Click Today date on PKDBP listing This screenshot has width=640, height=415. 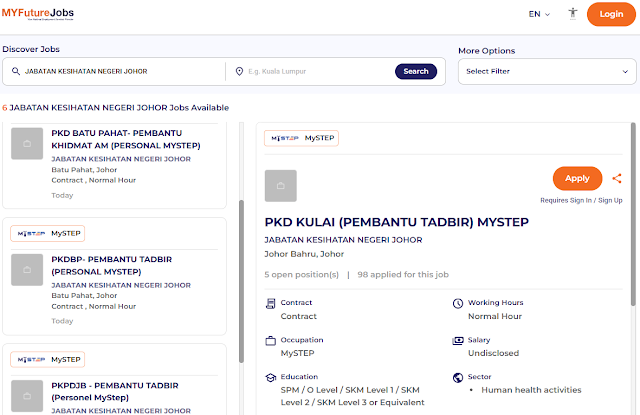pyautogui.click(x=62, y=321)
